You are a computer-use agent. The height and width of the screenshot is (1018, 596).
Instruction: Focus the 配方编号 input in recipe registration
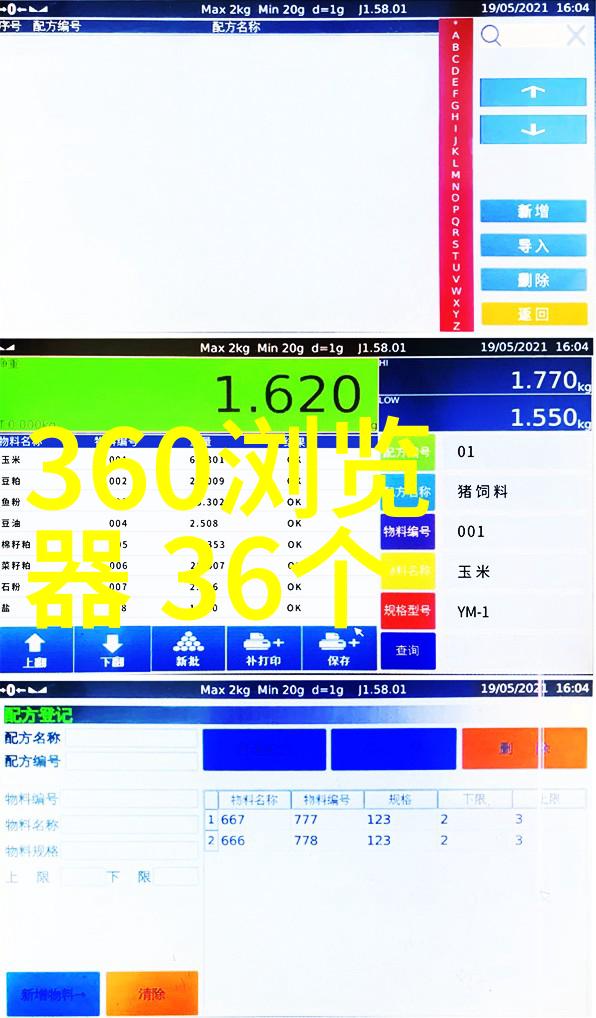(131, 761)
